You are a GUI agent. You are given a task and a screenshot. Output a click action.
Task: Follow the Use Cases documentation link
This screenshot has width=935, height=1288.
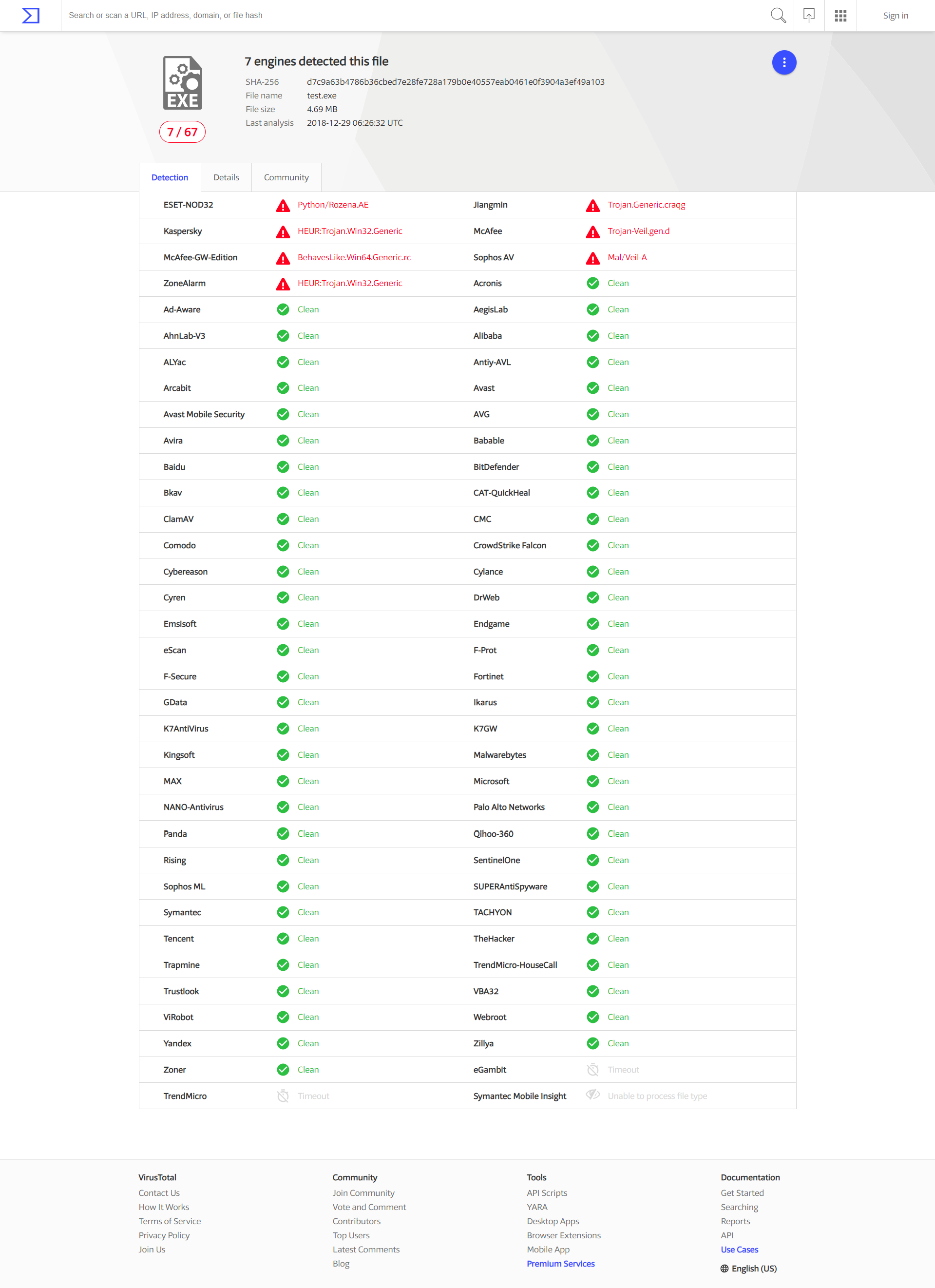[739, 1250]
